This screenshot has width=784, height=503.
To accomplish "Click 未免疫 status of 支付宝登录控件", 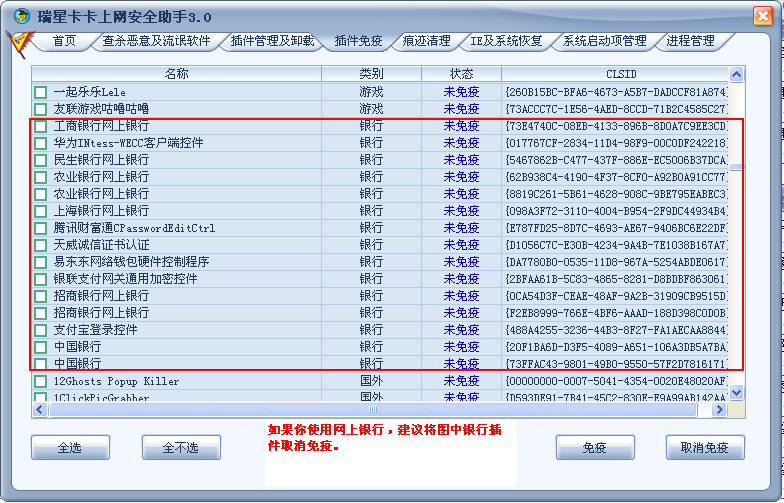I will click(461, 330).
